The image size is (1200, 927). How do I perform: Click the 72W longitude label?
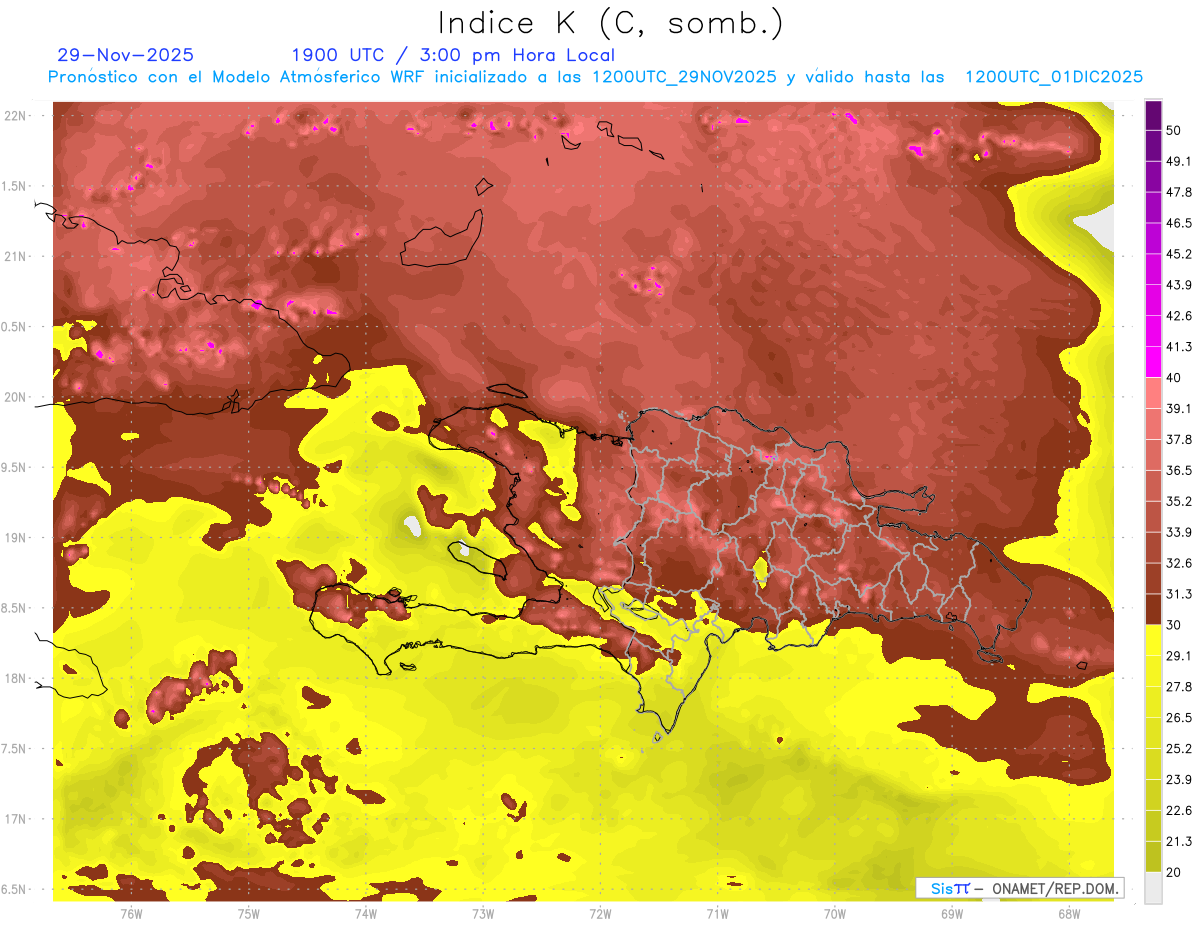(x=600, y=913)
